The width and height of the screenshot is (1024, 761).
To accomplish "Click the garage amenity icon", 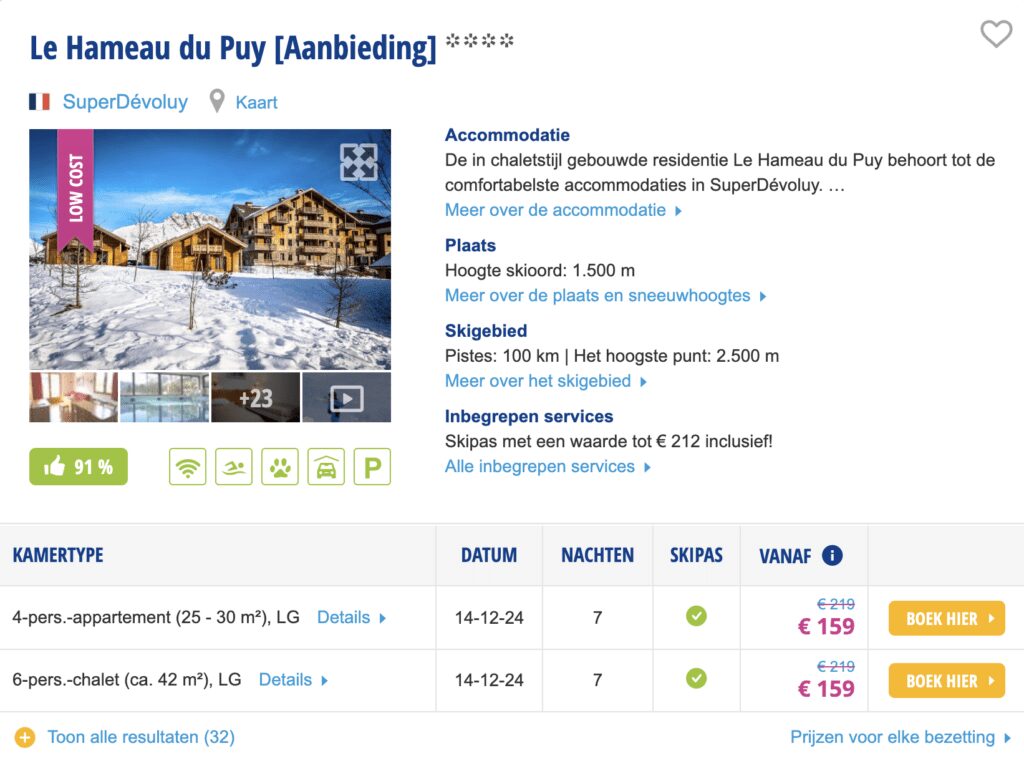I will pyautogui.click(x=326, y=467).
